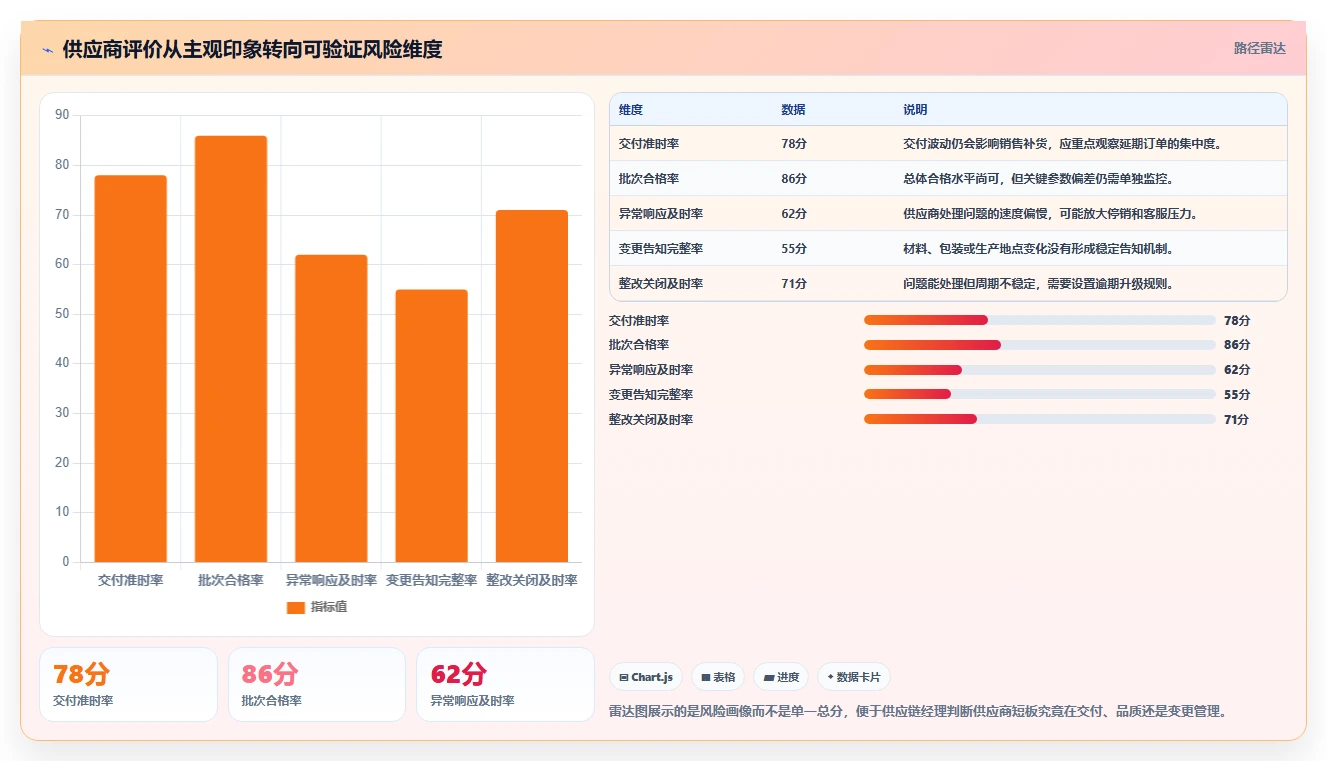Click the 说明 column header

tap(915, 110)
